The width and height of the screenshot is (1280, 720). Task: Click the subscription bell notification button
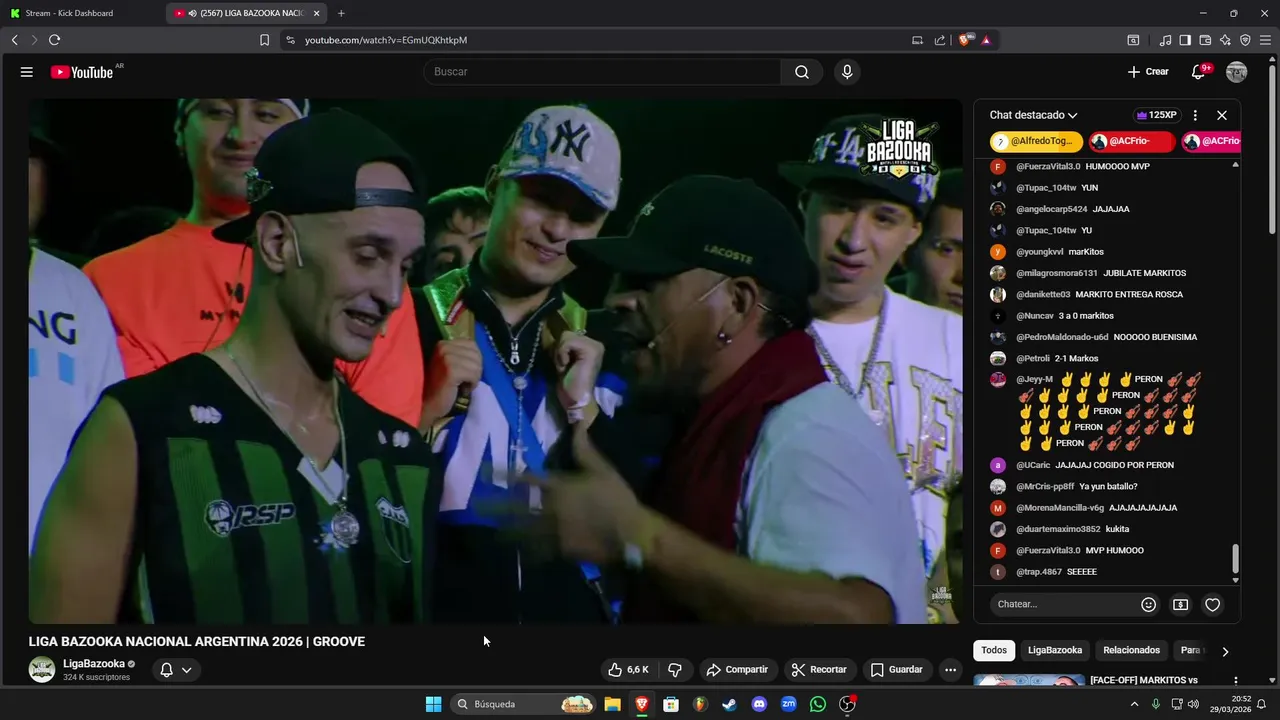point(176,670)
